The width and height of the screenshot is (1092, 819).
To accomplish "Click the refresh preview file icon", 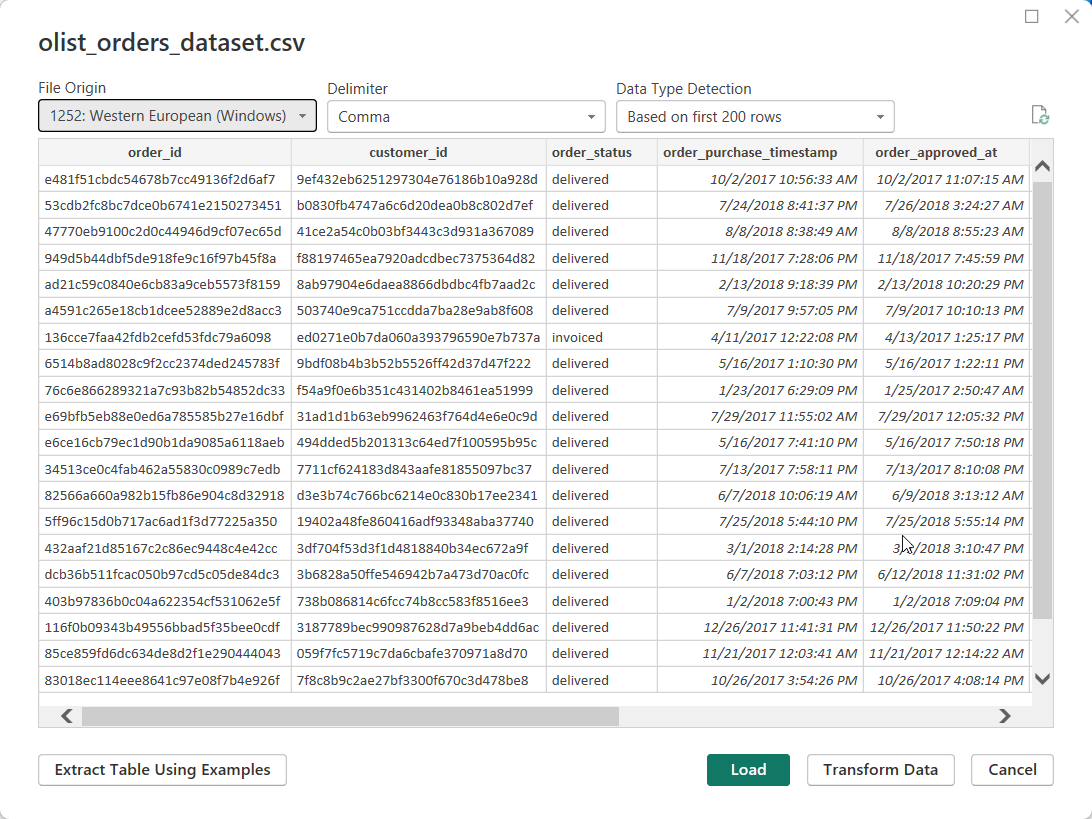I will [x=1040, y=116].
